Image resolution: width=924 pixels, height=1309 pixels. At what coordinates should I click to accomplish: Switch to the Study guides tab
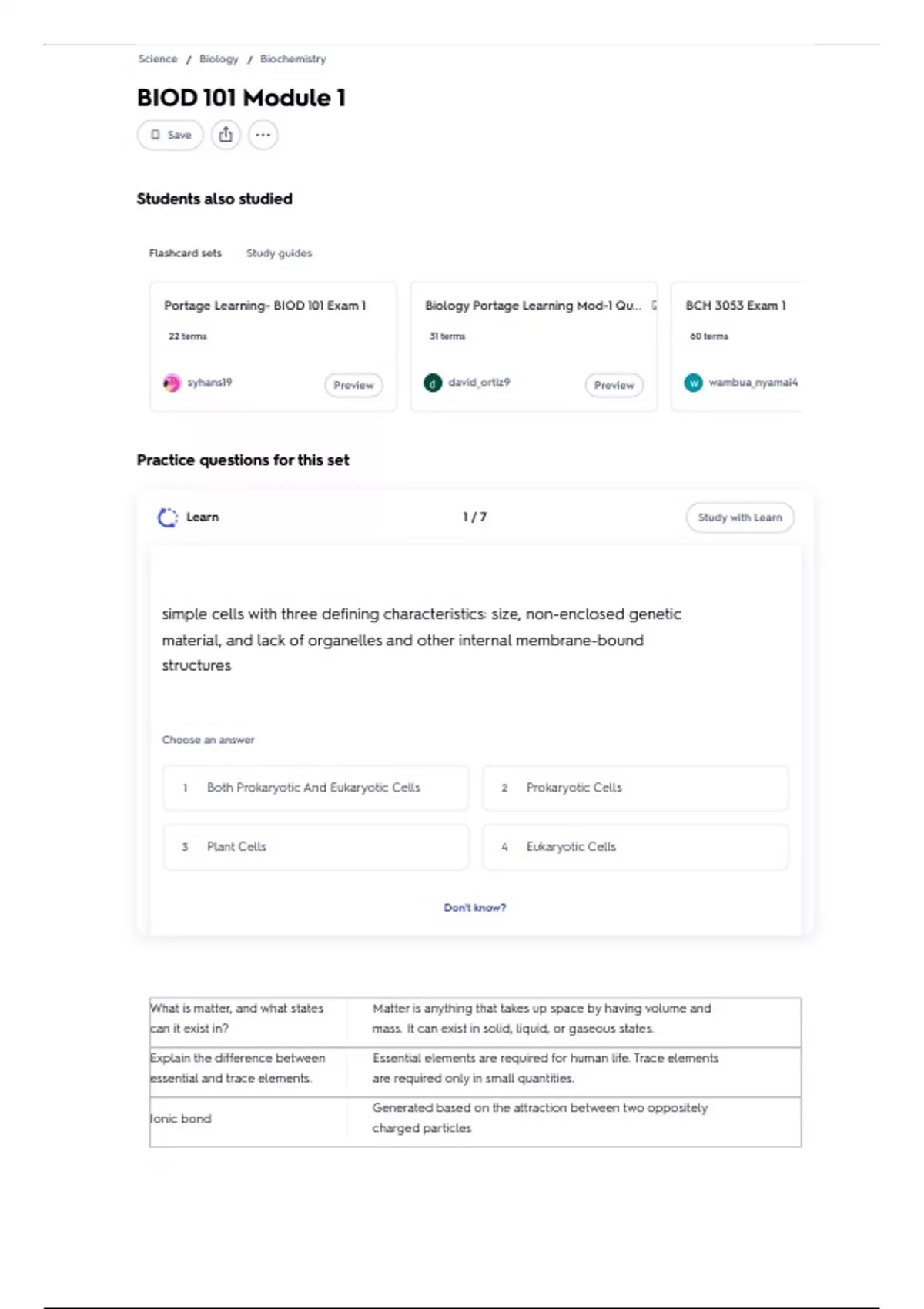tap(279, 253)
